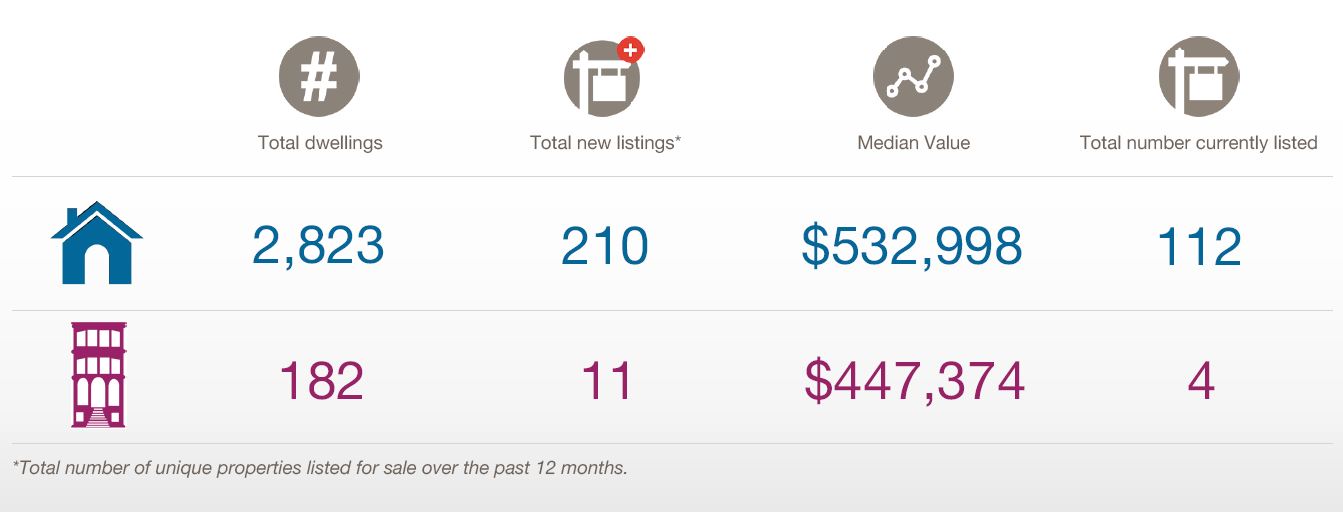Click the unit median value $447,374

914,381
